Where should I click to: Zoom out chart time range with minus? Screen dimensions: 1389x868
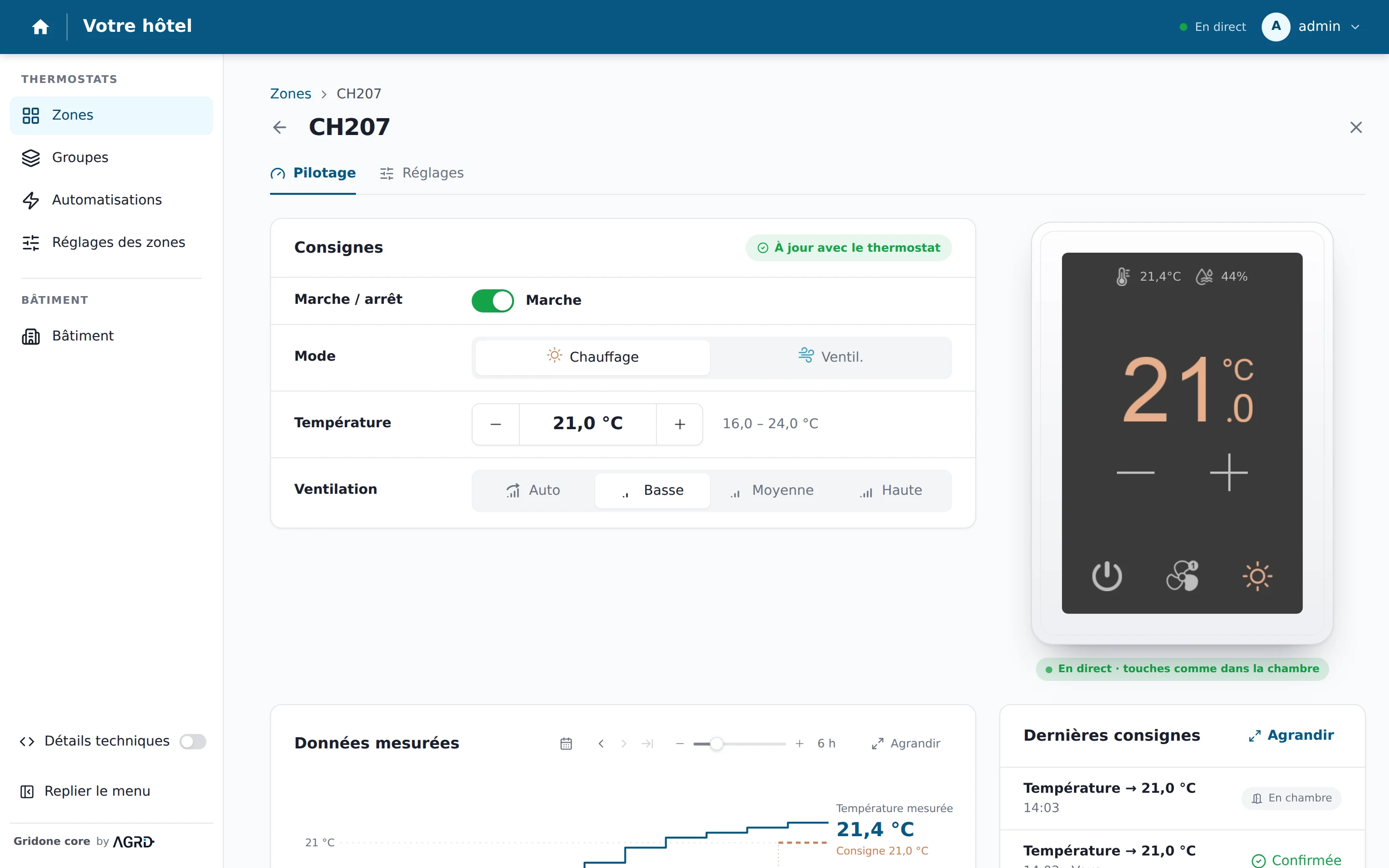click(680, 744)
